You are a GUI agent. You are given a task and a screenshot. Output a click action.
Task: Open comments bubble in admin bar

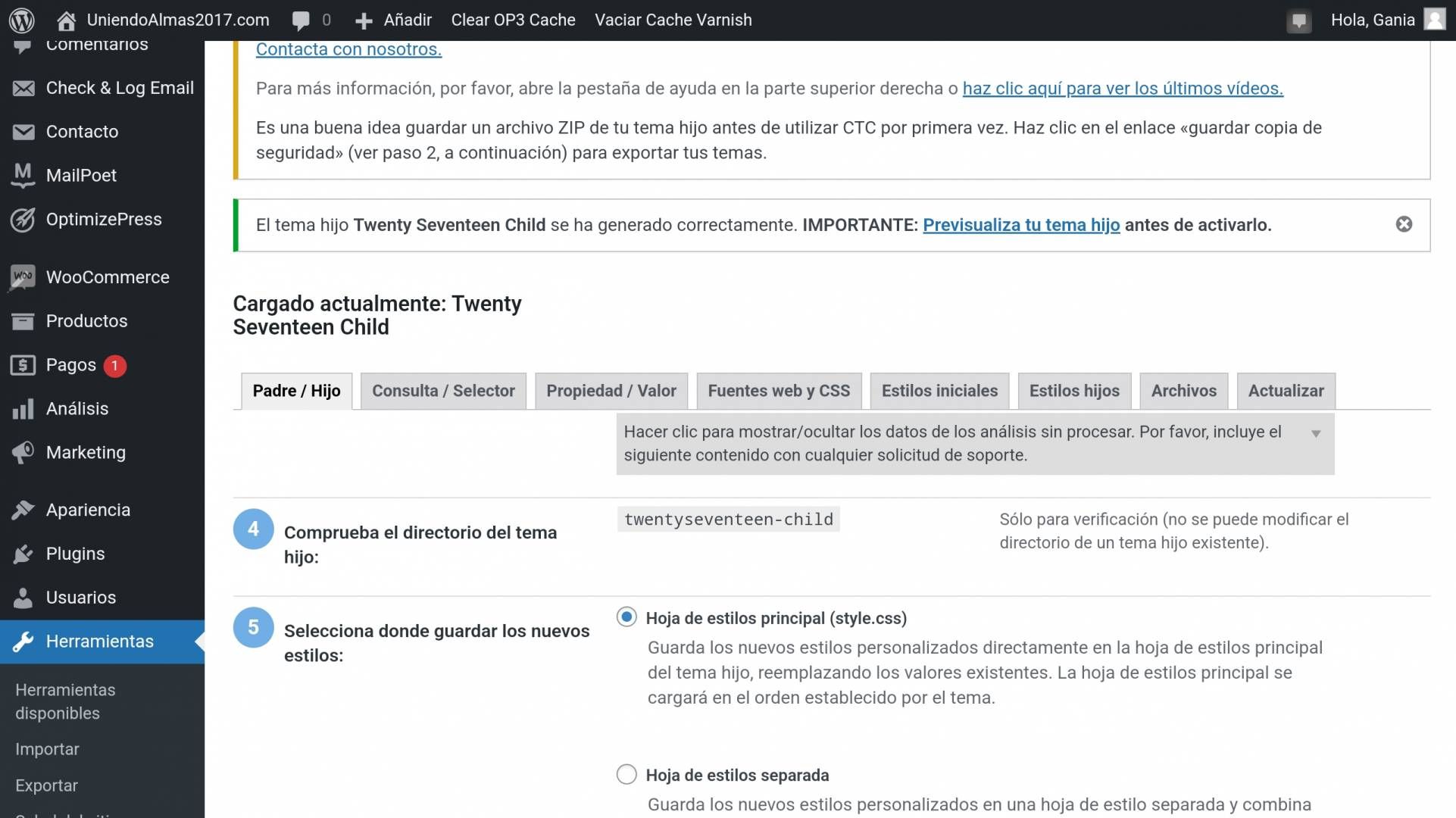pos(302,20)
